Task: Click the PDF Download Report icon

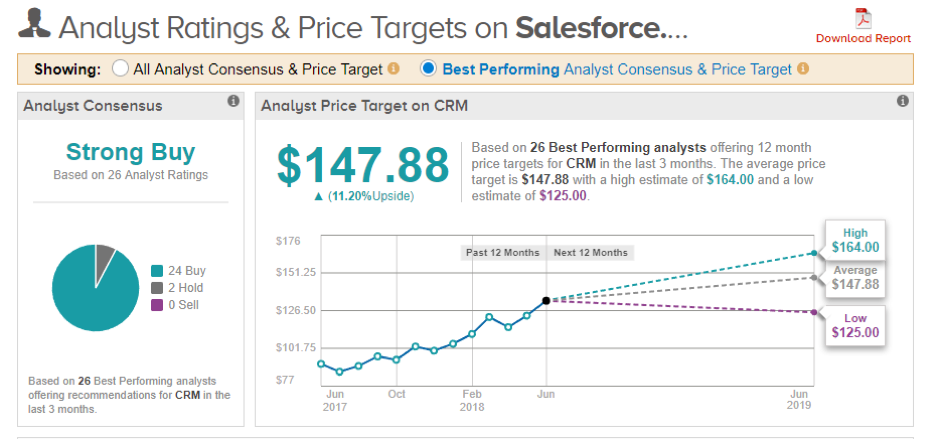Action: pos(862,17)
